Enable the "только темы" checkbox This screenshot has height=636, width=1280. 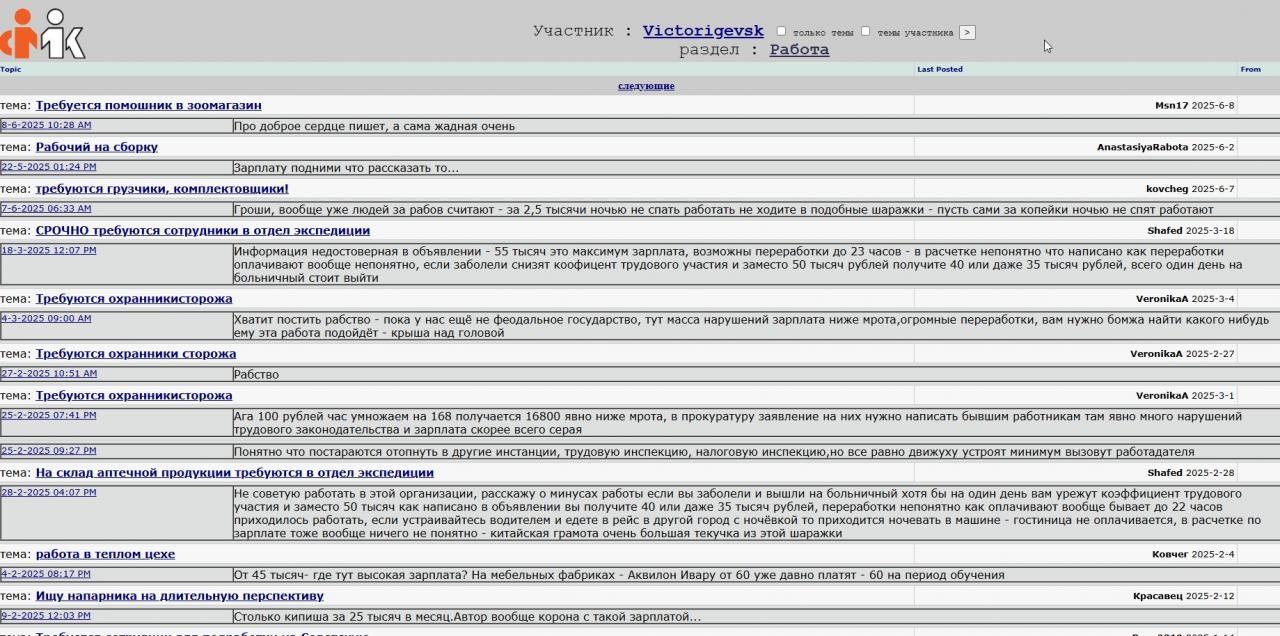(x=781, y=31)
